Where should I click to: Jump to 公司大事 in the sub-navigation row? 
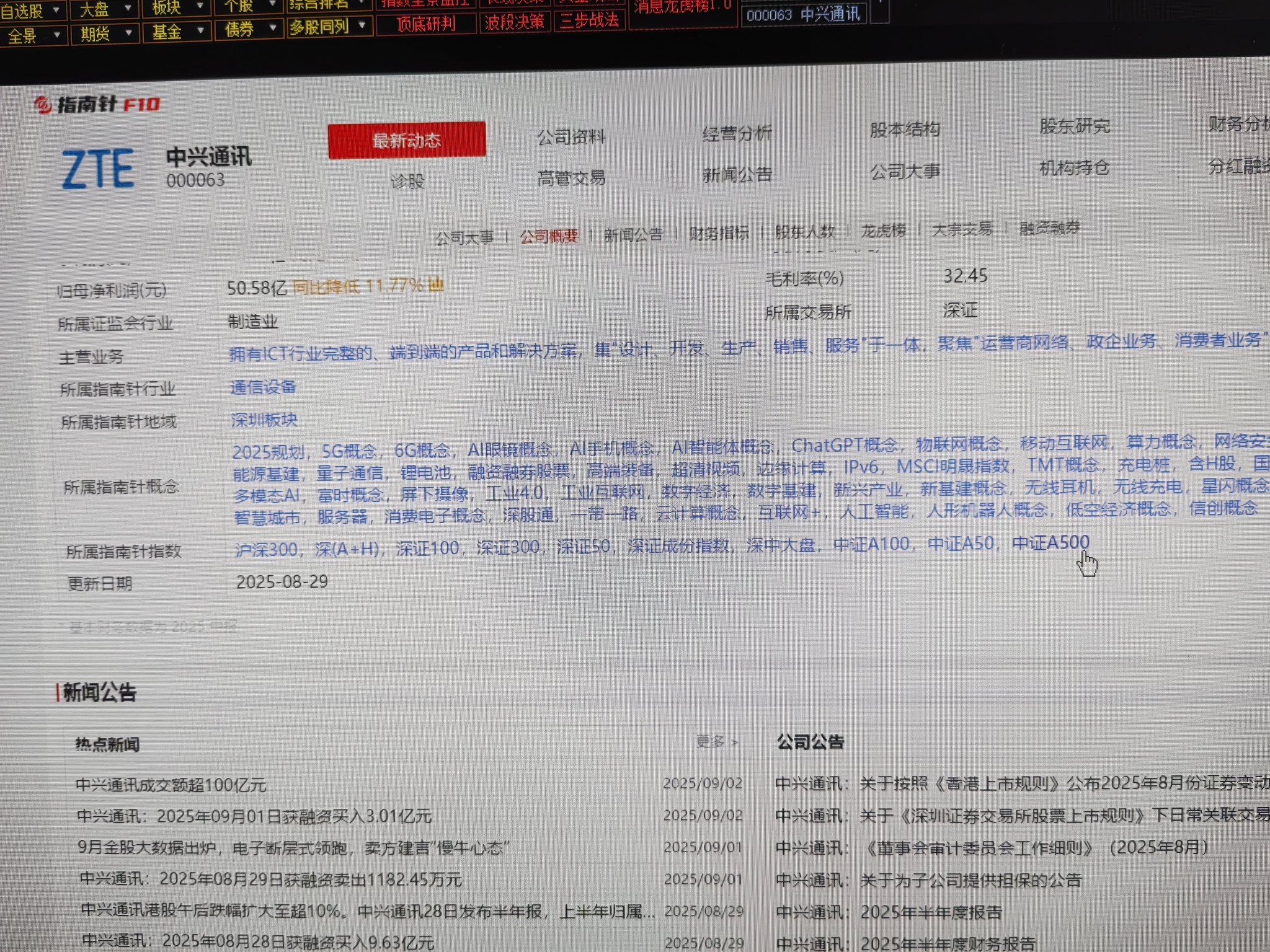click(x=464, y=237)
